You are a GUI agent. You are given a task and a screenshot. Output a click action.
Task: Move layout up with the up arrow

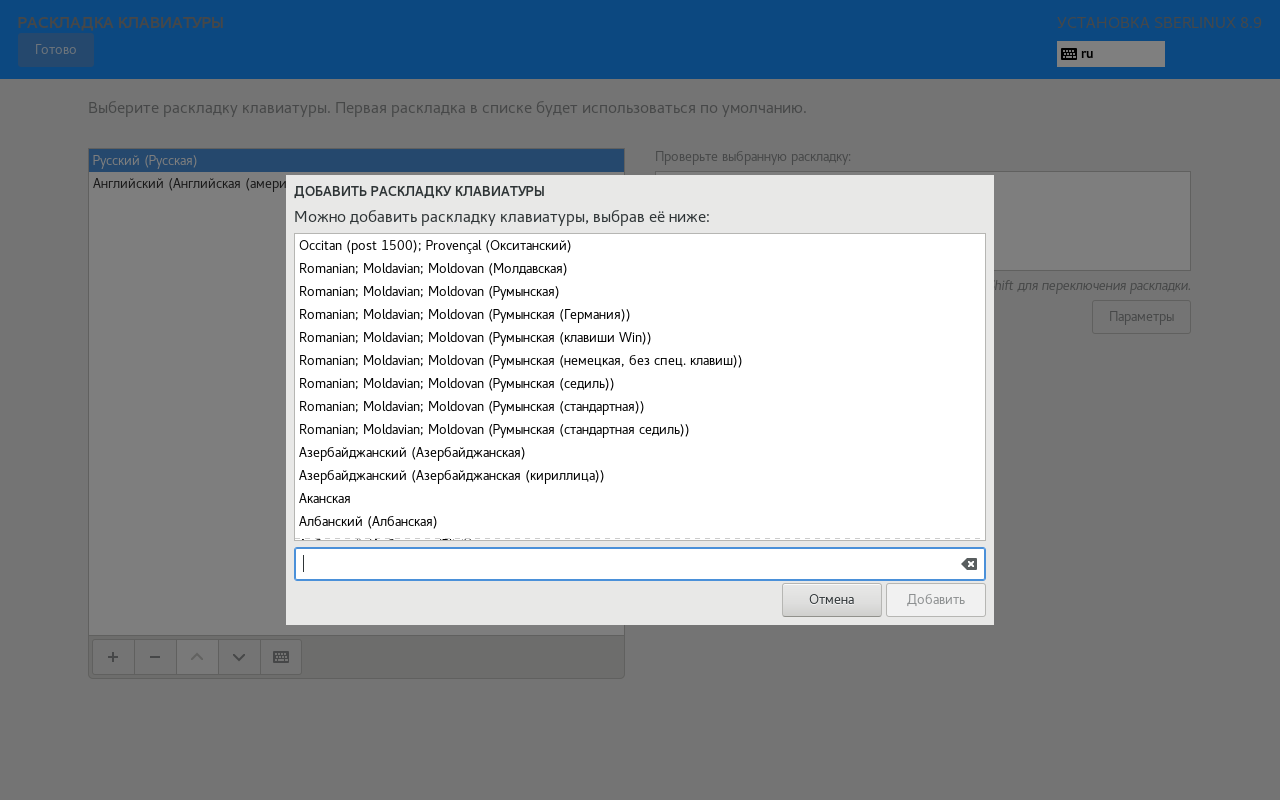click(x=197, y=657)
